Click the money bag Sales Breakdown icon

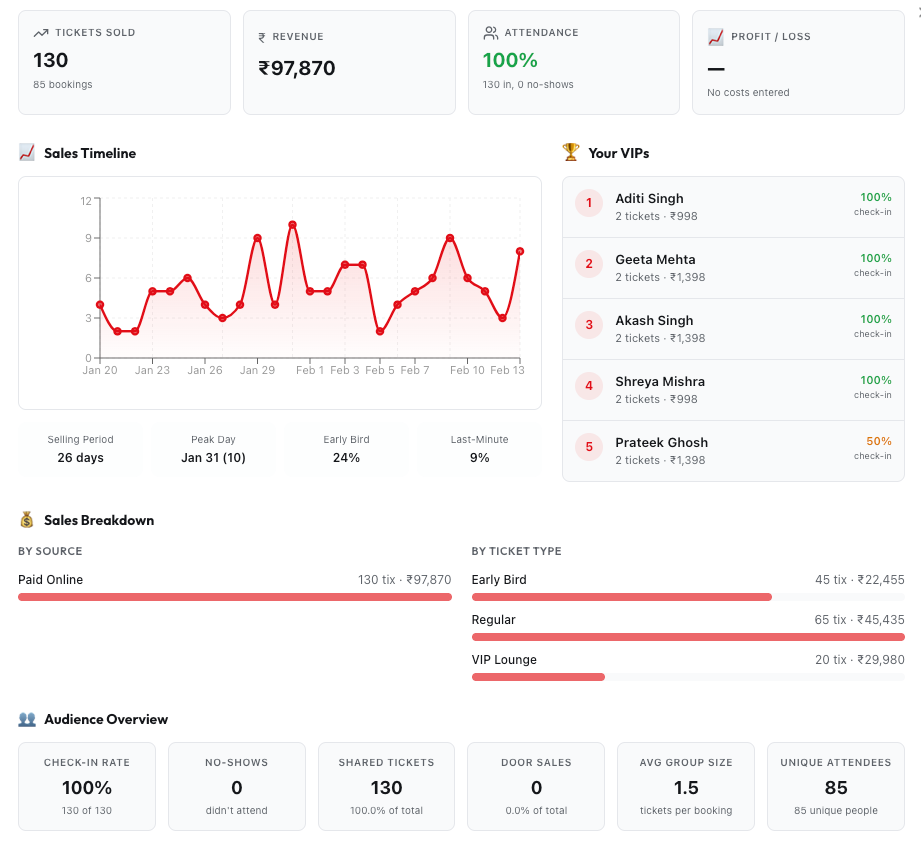[27, 520]
